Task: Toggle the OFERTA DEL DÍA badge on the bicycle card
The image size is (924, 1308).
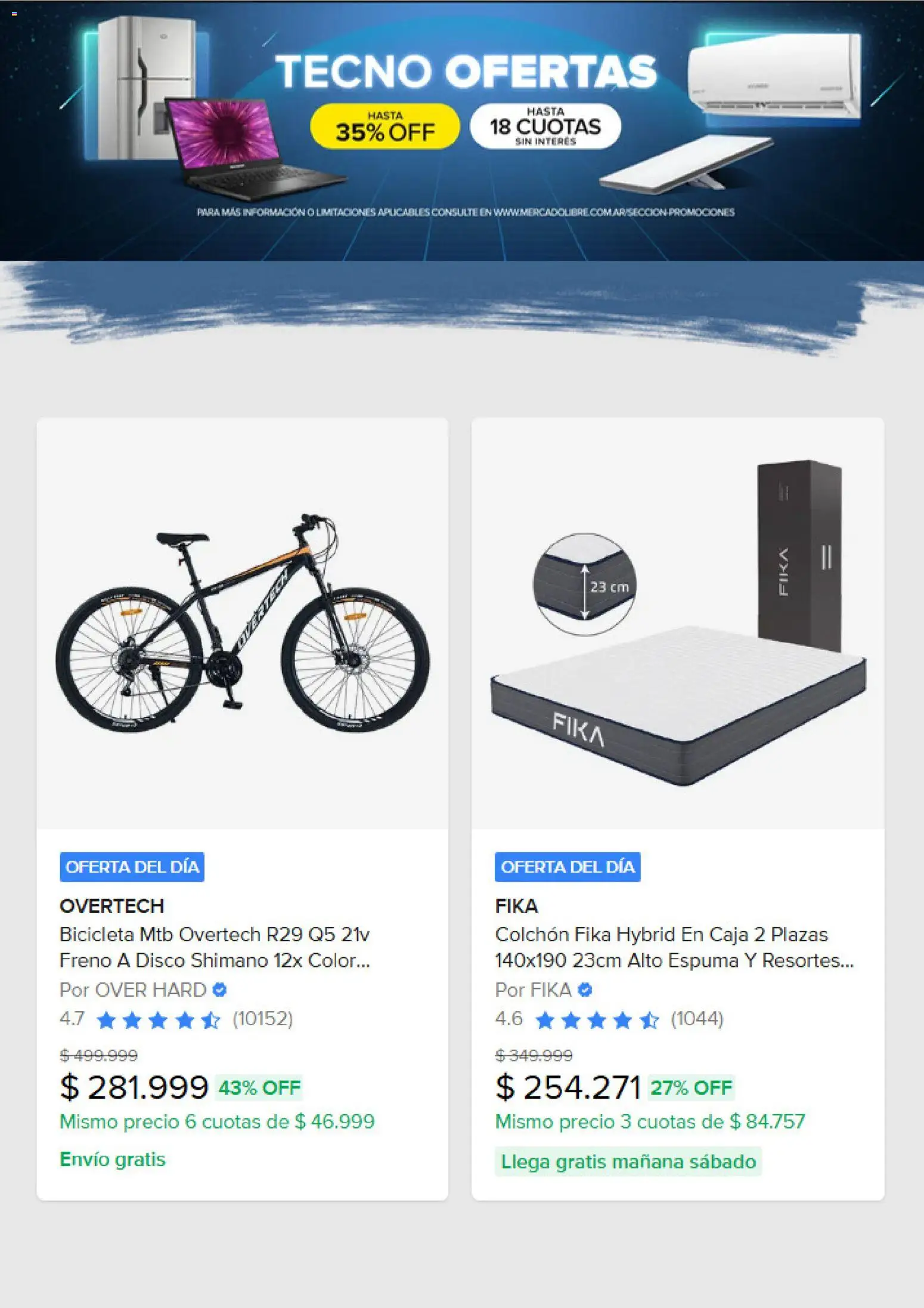Action: point(131,869)
